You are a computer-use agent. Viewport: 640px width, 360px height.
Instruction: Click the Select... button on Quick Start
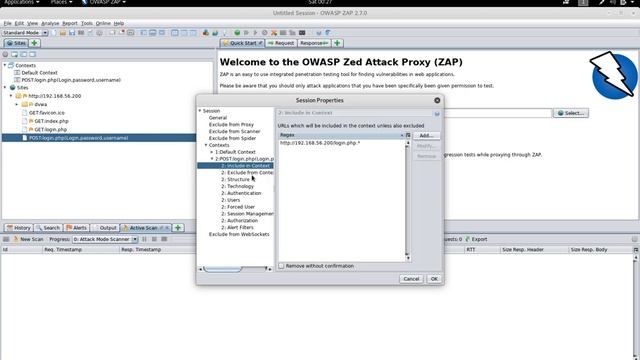[x=571, y=113]
